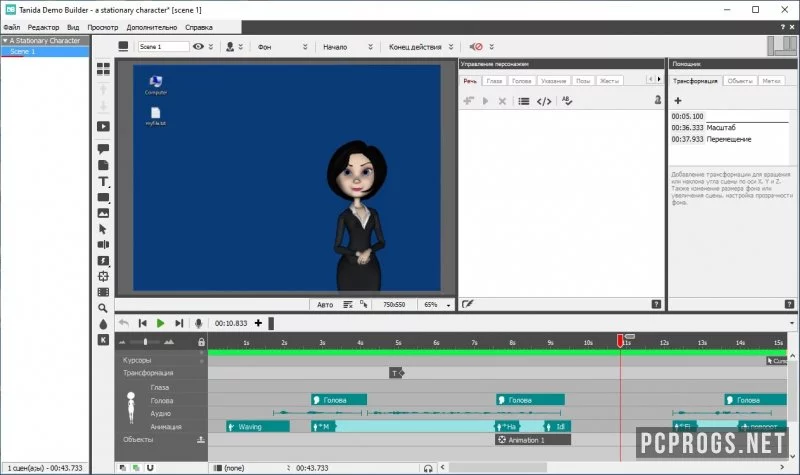The image size is (800, 475).
Task: Open the speech list icon
Action: [x=523, y=101]
